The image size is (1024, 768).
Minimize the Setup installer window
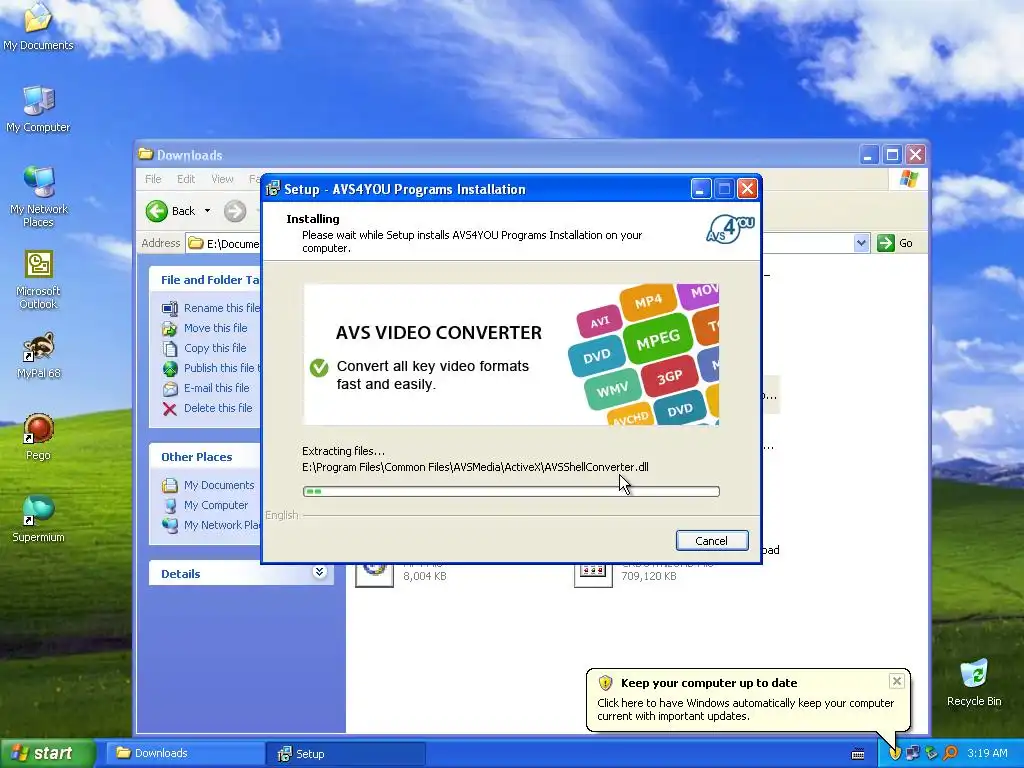[700, 189]
